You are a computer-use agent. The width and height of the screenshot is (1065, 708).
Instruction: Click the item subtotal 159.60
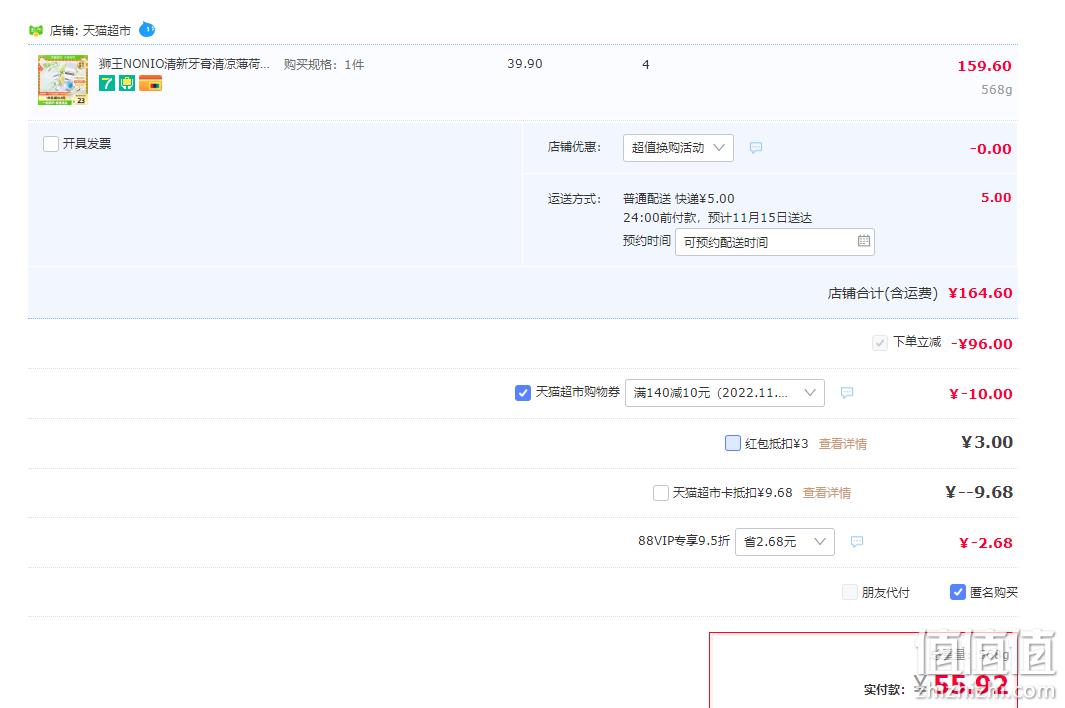pyautogui.click(x=984, y=66)
